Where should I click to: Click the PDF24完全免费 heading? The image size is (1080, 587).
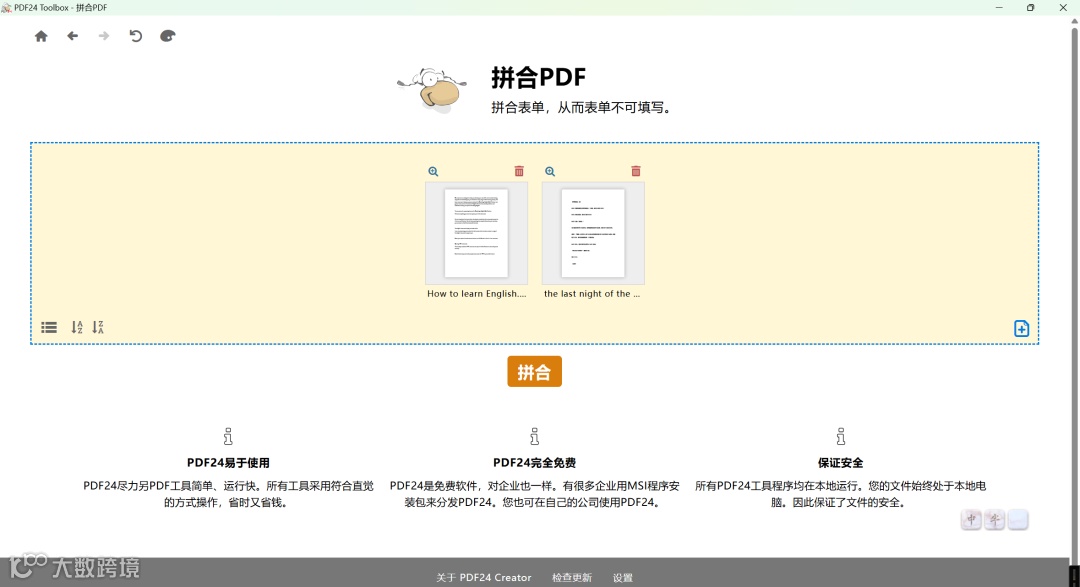click(534, 463)
